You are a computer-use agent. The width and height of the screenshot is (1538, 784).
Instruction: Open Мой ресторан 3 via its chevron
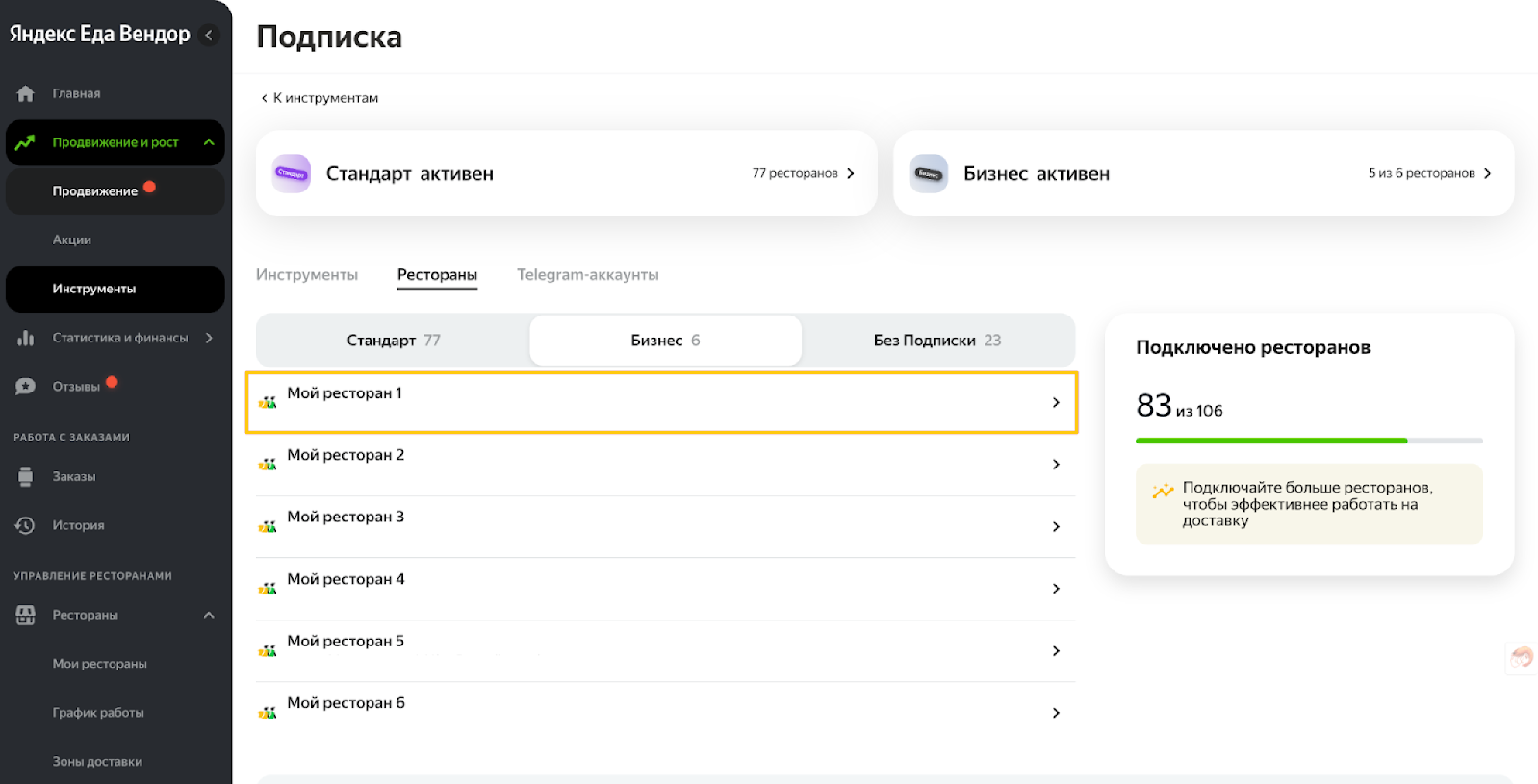point(1056,527)
